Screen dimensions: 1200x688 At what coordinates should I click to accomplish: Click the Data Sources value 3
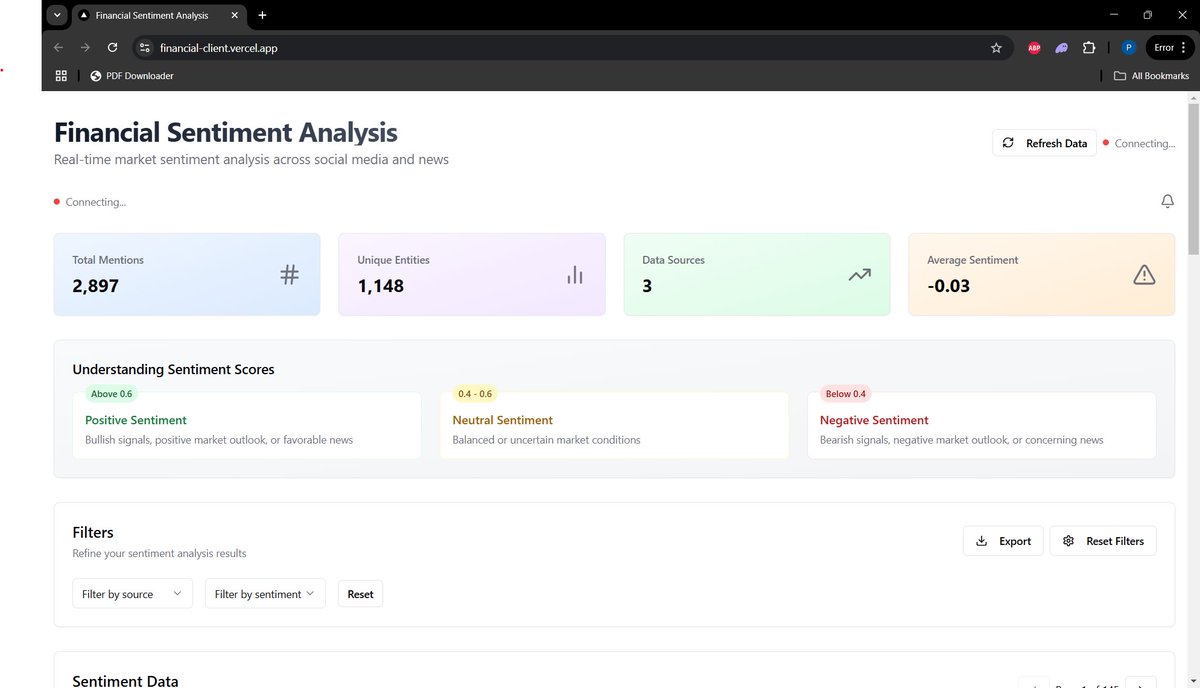point(647,286)
